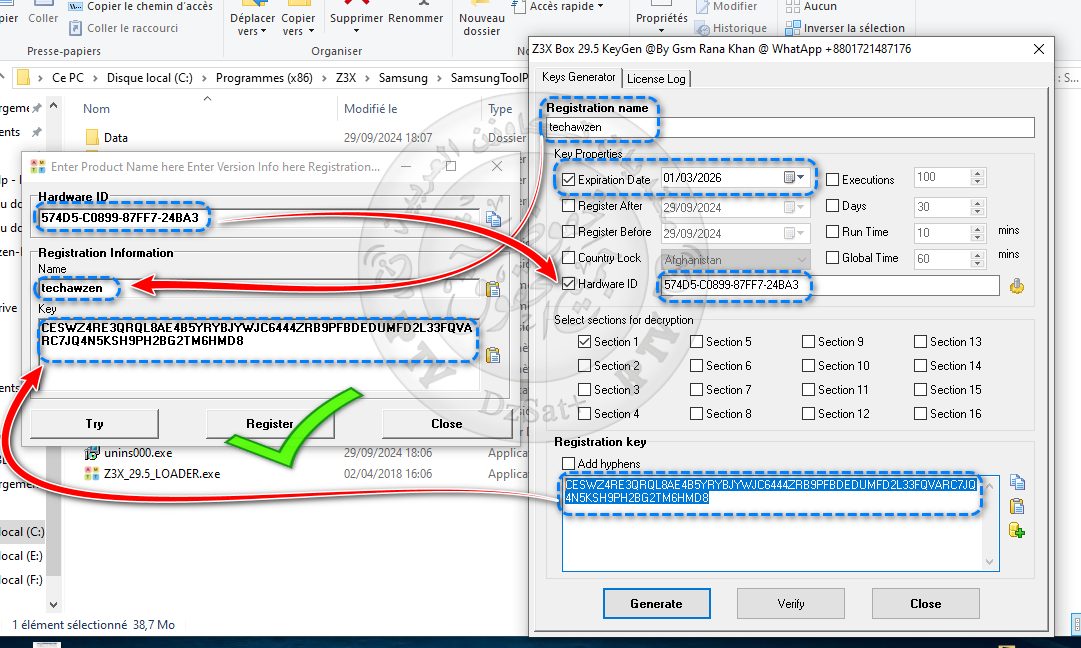Click Aucun to deselect all in Explorer
Screen dimensions: 1081x648
pos(811,6)
